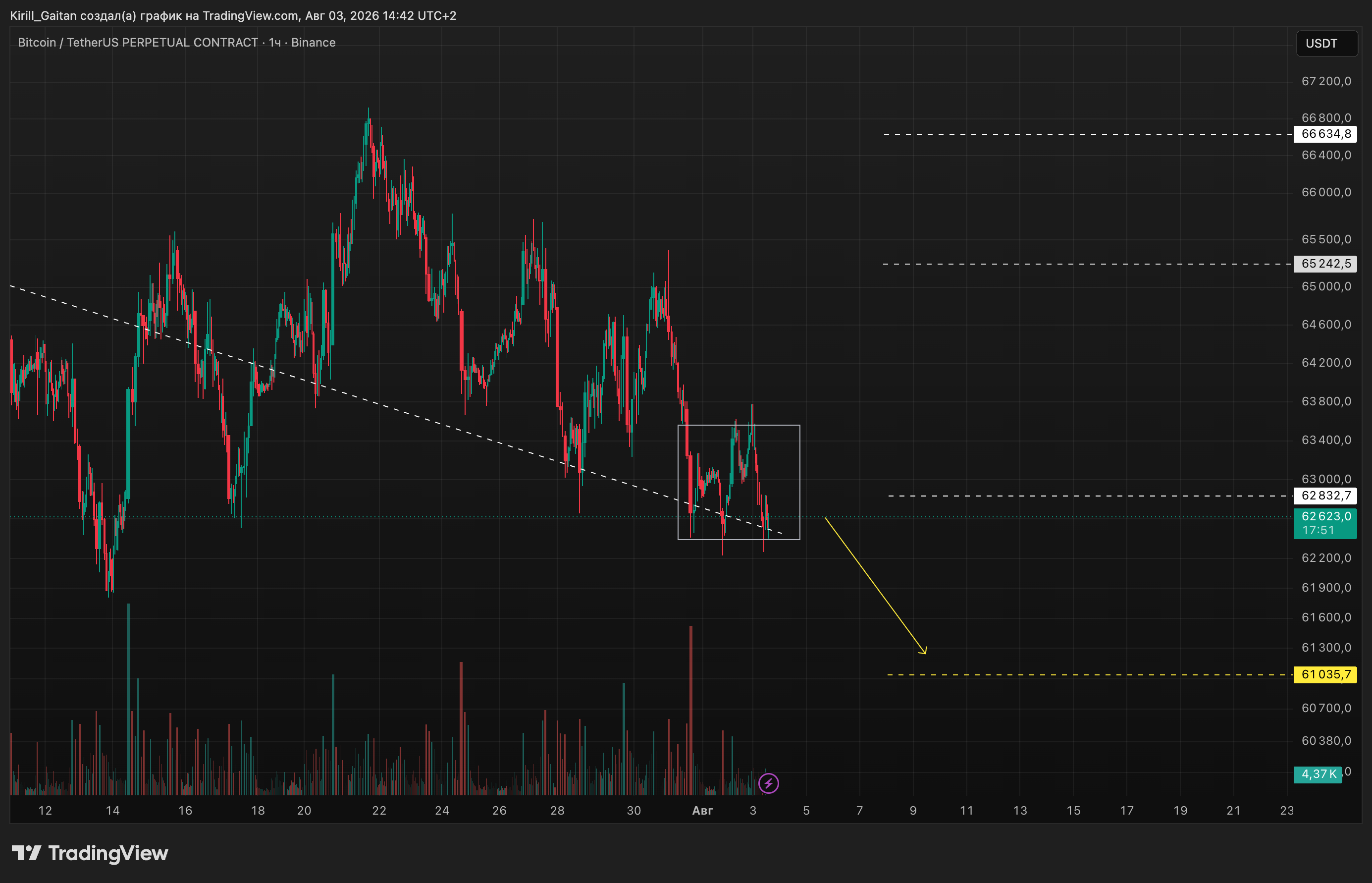Screen dimensions: 1372x883
Task: Click date 18 on the time axis
Action: point(258,811)
